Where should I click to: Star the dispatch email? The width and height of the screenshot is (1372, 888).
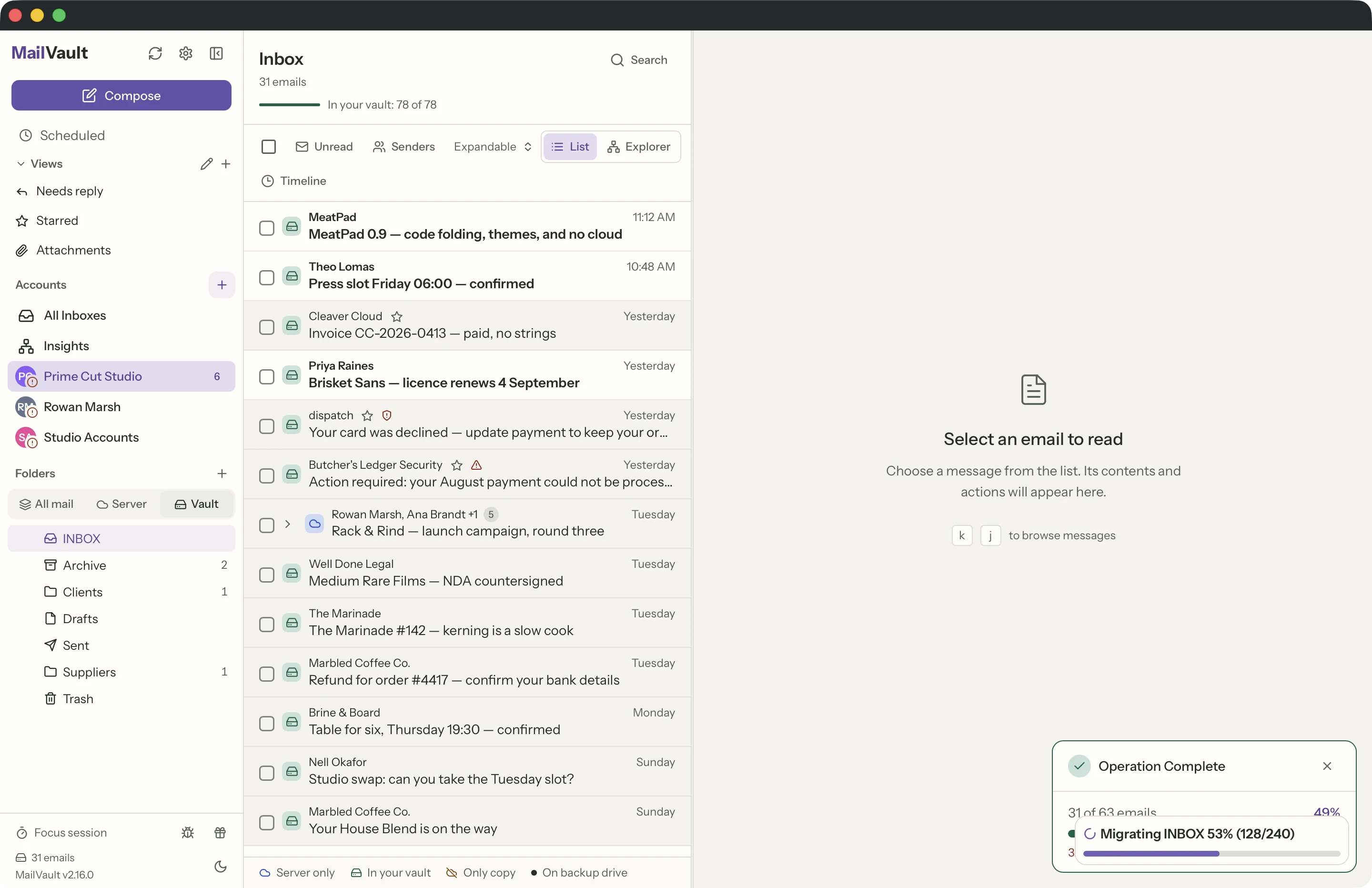[367, 416]
